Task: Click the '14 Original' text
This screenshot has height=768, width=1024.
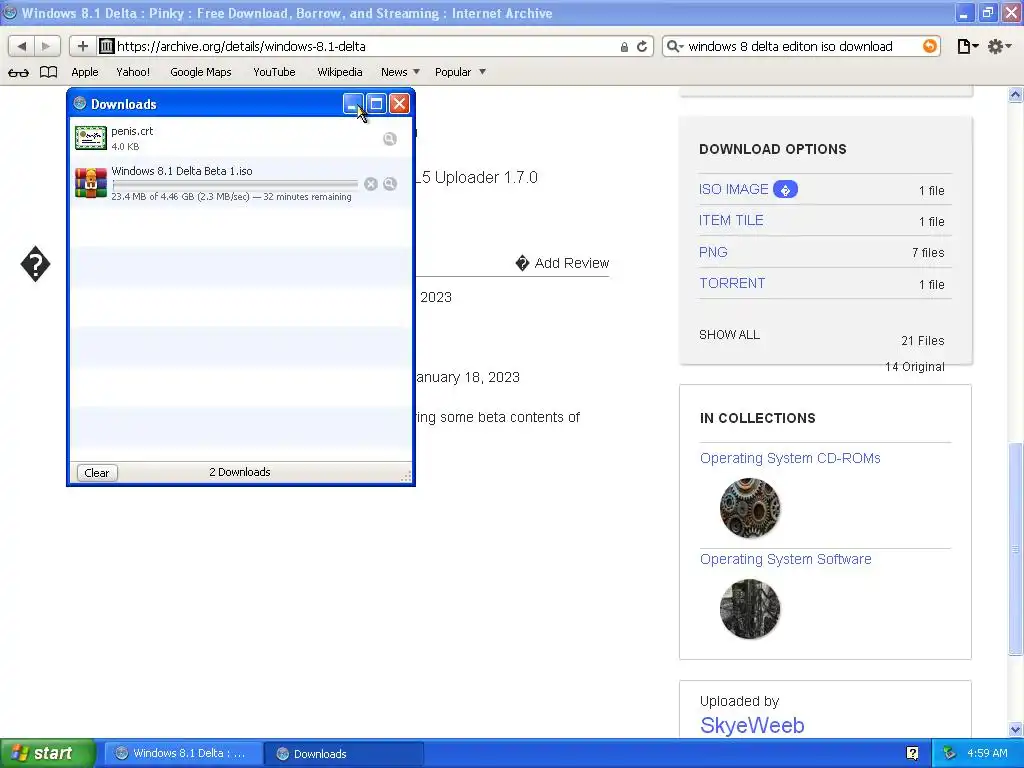Action: pos(914,366)
